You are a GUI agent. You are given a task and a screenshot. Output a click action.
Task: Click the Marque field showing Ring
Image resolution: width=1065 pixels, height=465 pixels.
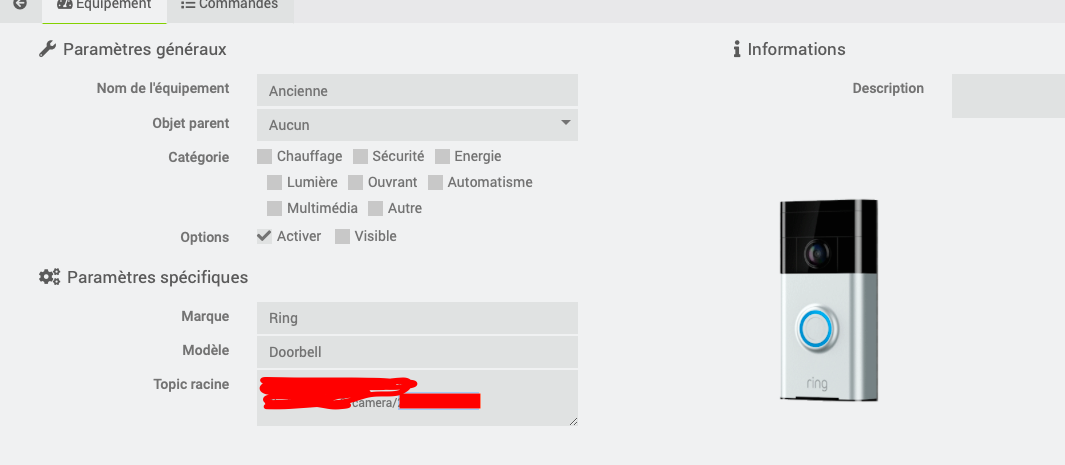tap(417, 318)
